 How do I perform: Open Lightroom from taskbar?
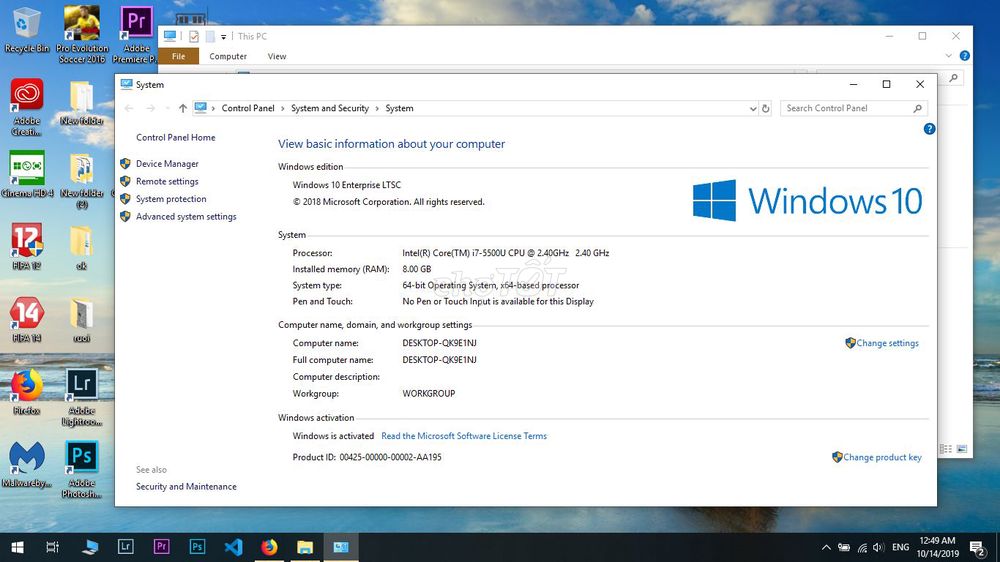(126, 547)
